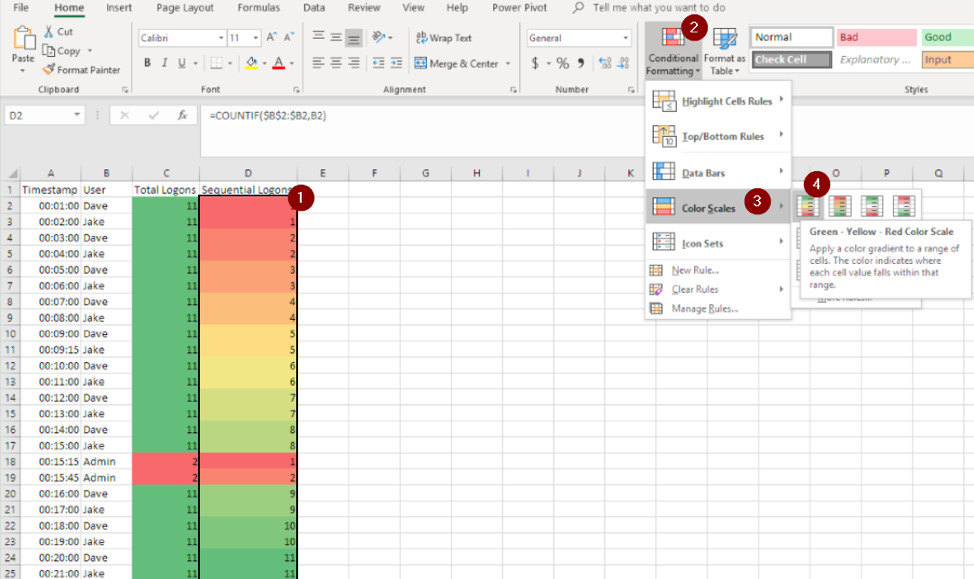
Task: Open the Calibri font name dropdown
Action: [220, 38]
